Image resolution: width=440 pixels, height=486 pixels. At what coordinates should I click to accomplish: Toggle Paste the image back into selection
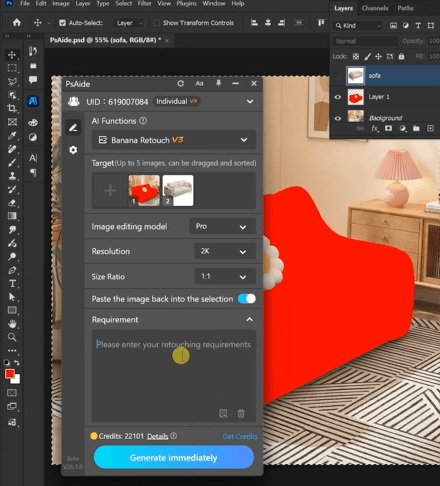247,299
